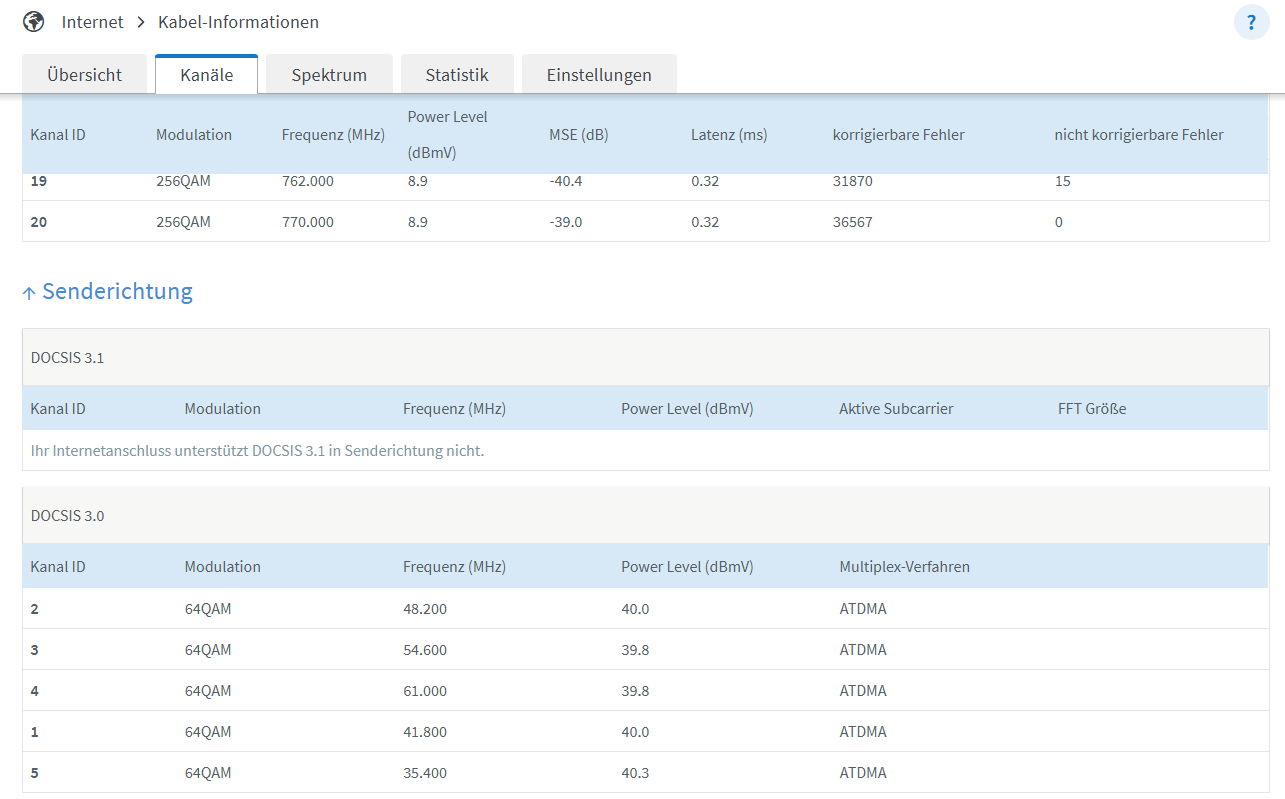Click the DOCSIS 3.1 section header

(67, 358)
